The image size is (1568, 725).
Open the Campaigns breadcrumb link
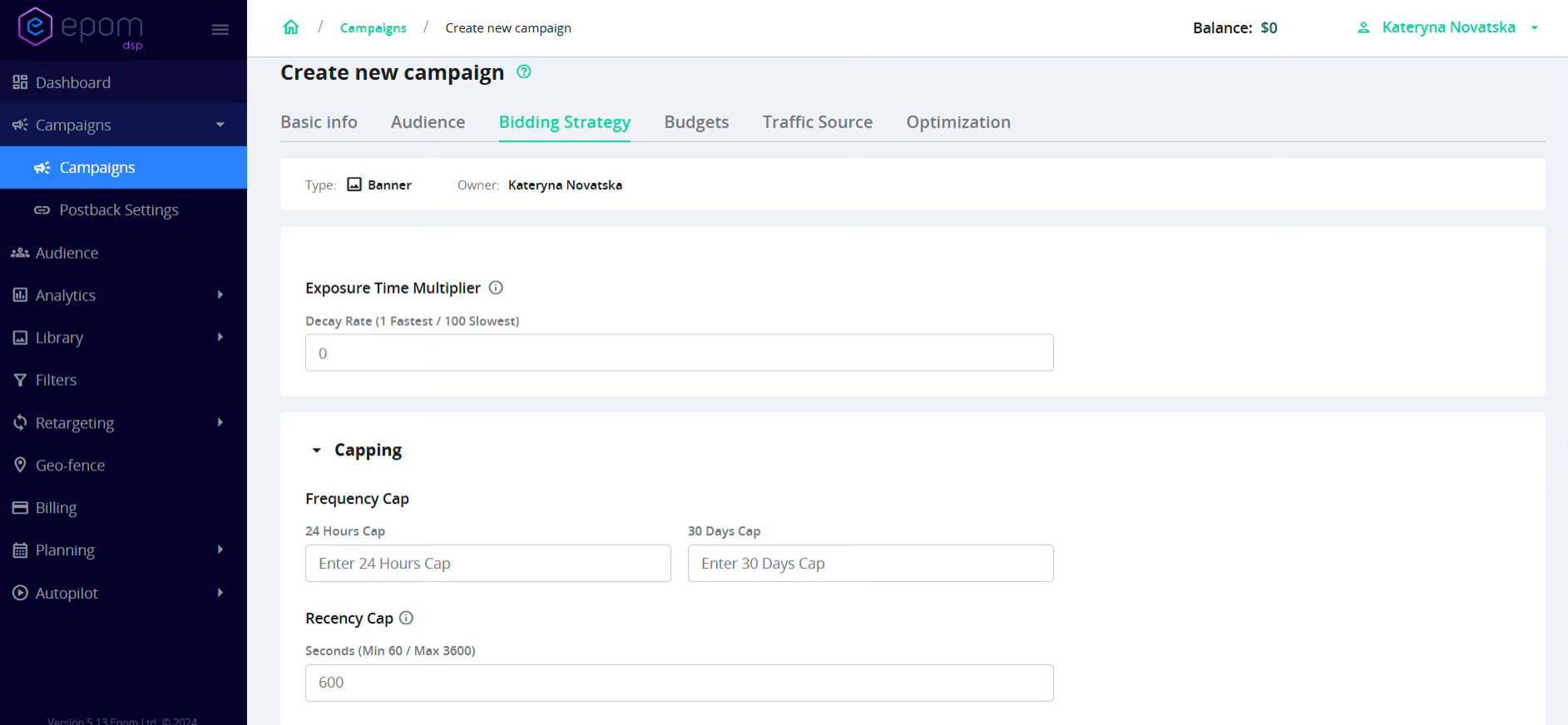(x=373, y=27)
